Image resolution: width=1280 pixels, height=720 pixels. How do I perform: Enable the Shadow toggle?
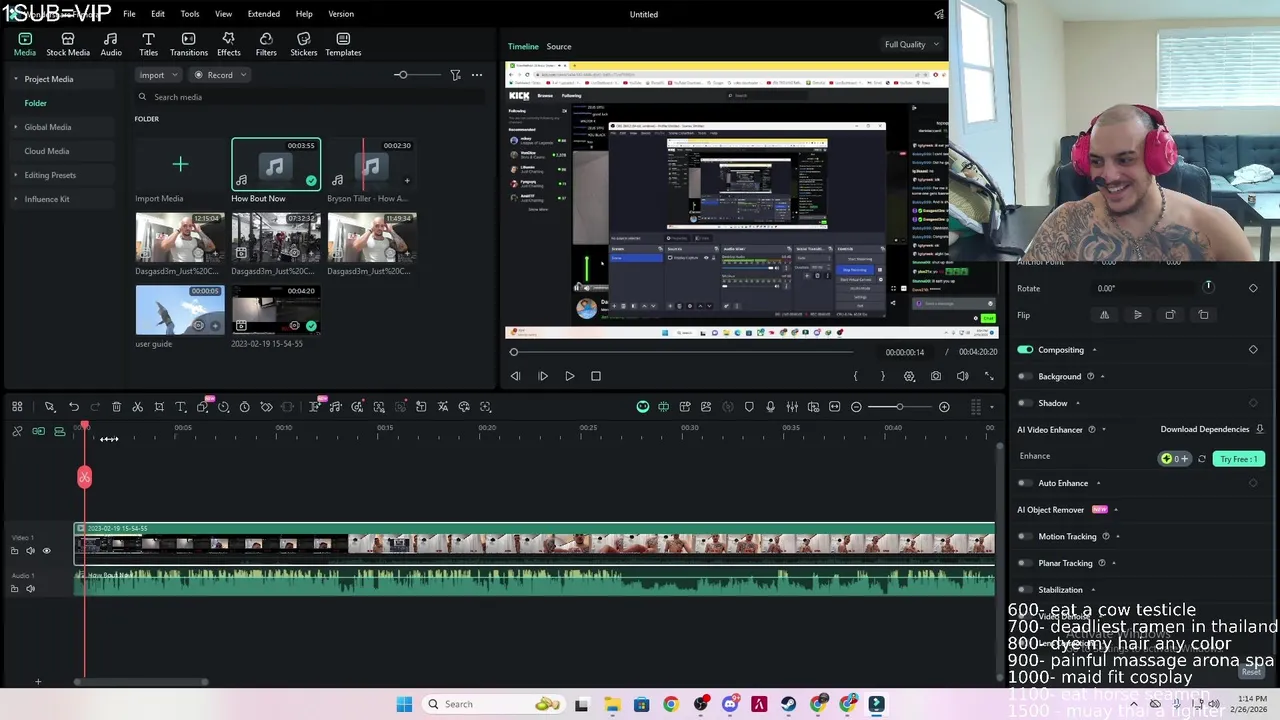point(1025,403)
